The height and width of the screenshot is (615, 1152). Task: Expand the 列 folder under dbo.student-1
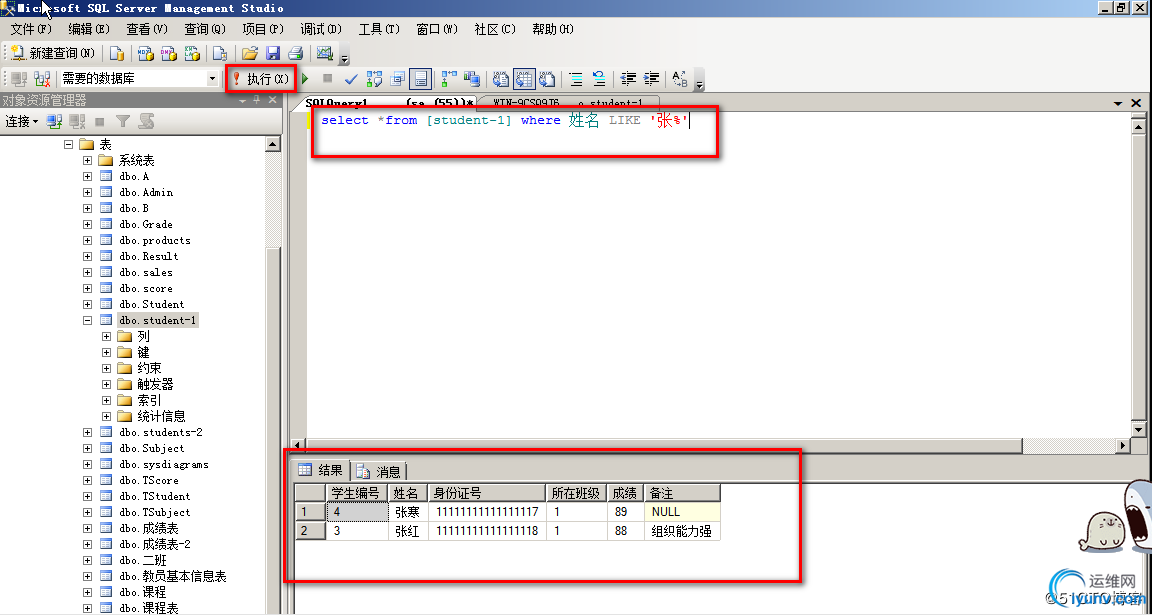click(x=107, y=337)
